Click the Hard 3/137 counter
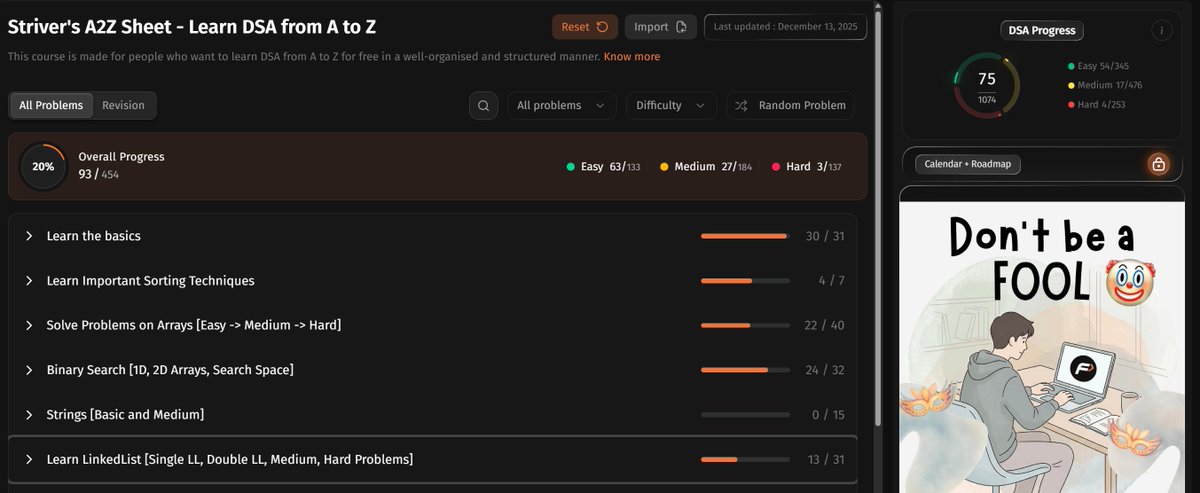Viewport: 1200px width, 493px height. 806,167
